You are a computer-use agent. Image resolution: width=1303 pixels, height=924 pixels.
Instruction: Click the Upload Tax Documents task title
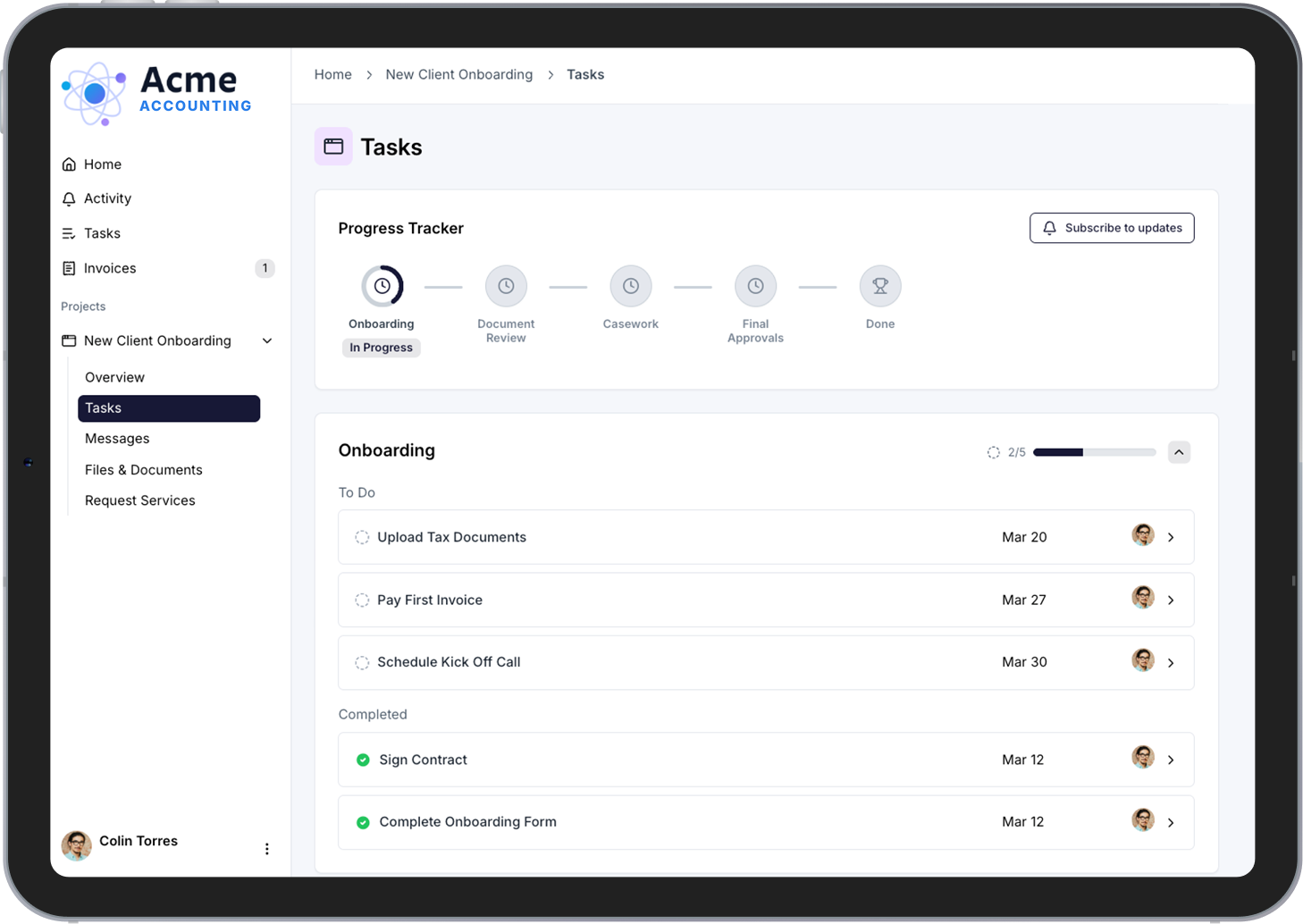coord(451,537)
